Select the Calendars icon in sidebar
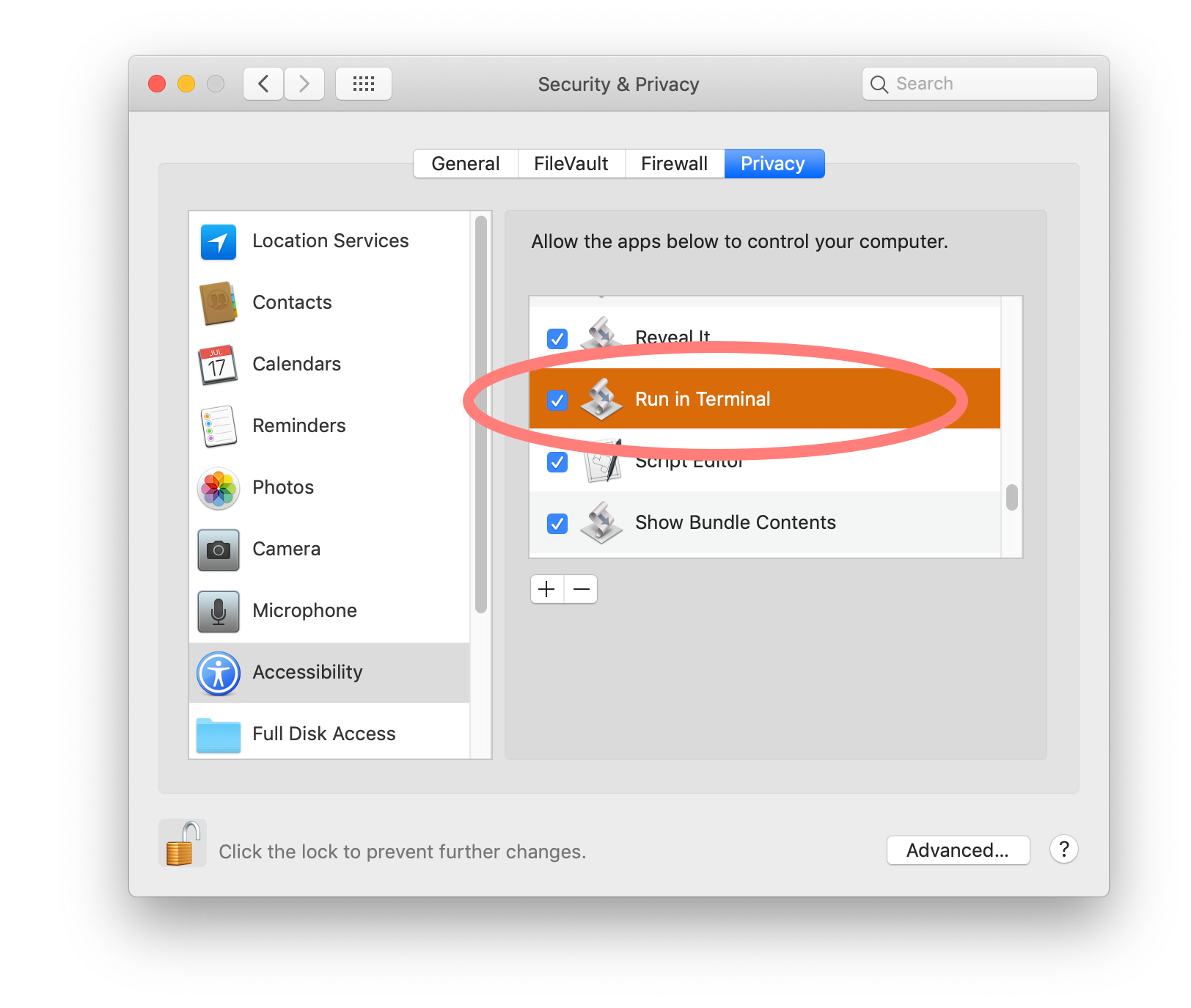The height and width of the screenshot is (1008, 1191). pyautogui.click(x=218, y=365)
